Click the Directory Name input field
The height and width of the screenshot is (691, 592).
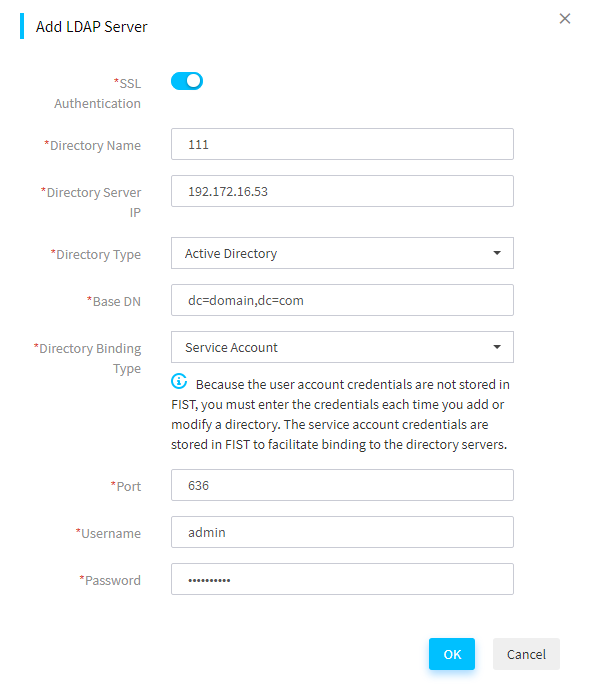click(x=342, y=144)
